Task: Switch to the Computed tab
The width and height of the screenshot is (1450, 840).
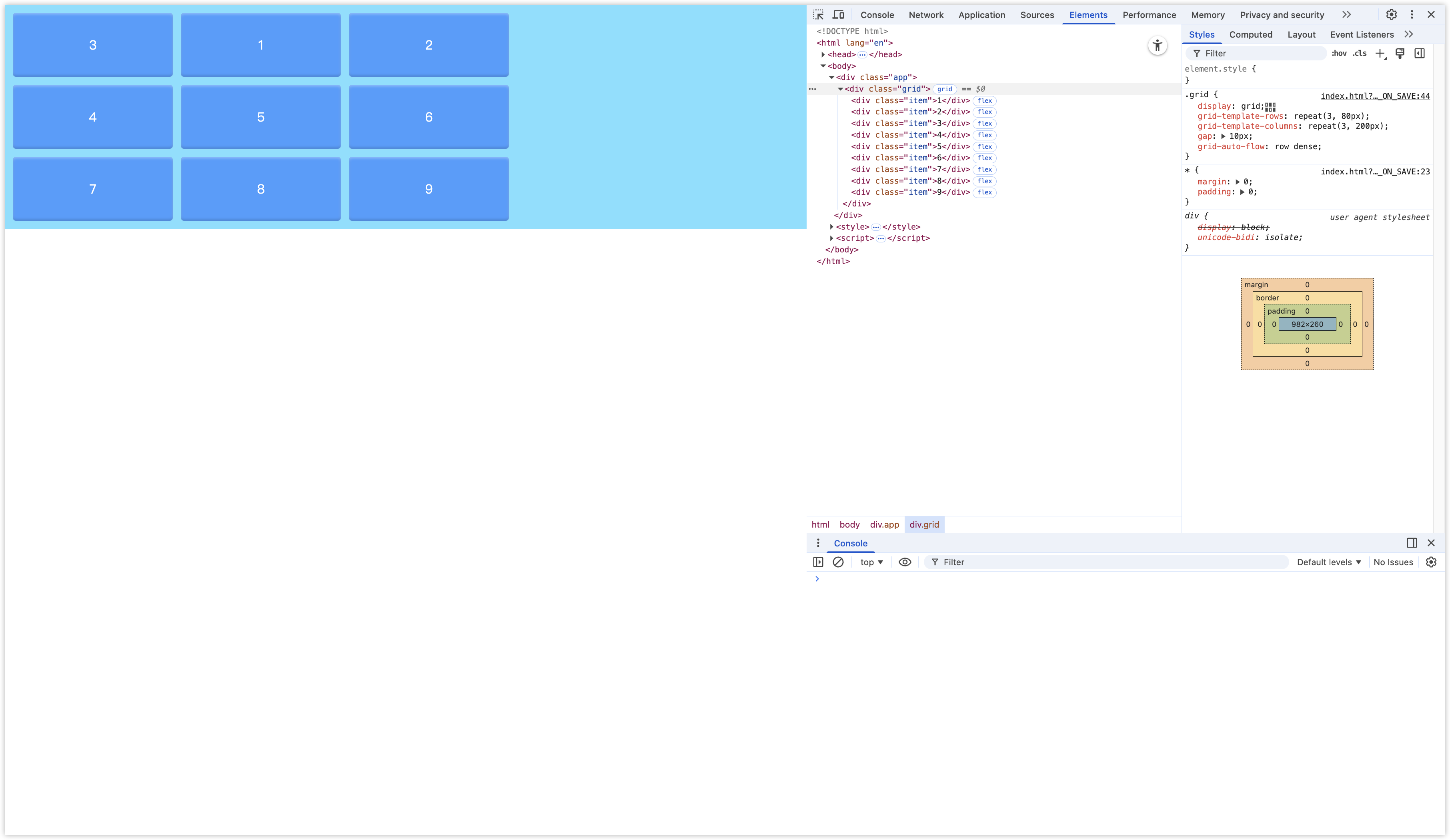Action: [x=1250, y=34]
